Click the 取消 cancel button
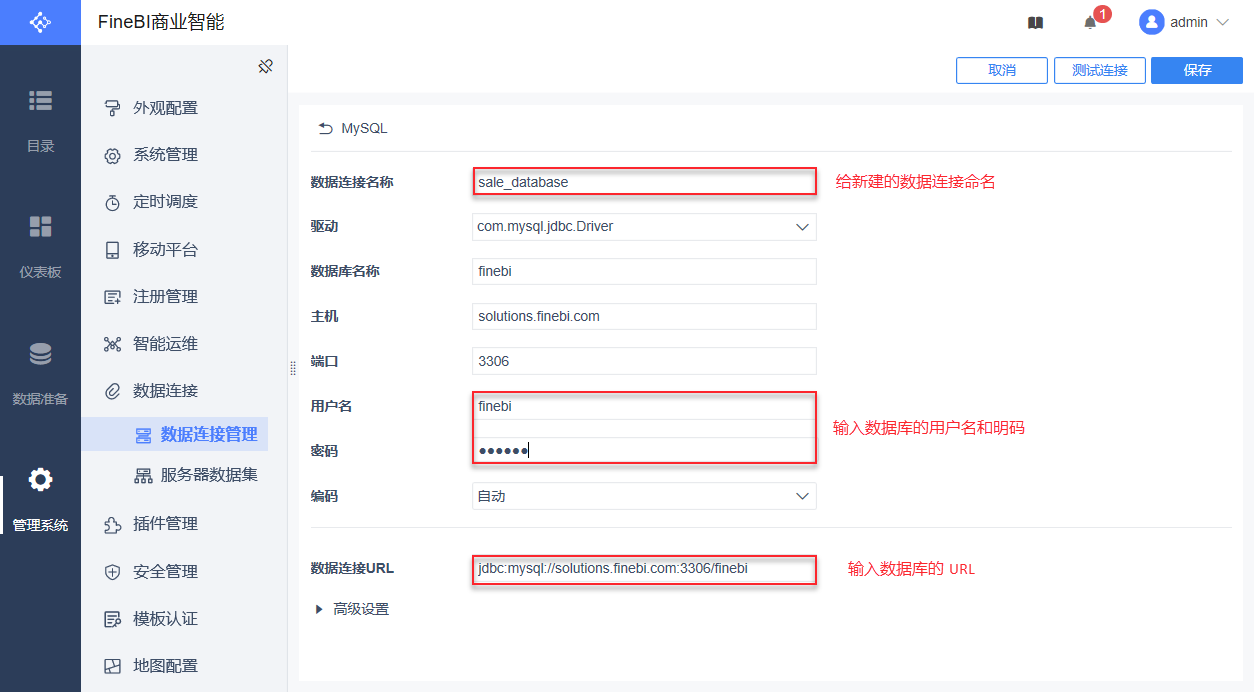 point(1002,70)
